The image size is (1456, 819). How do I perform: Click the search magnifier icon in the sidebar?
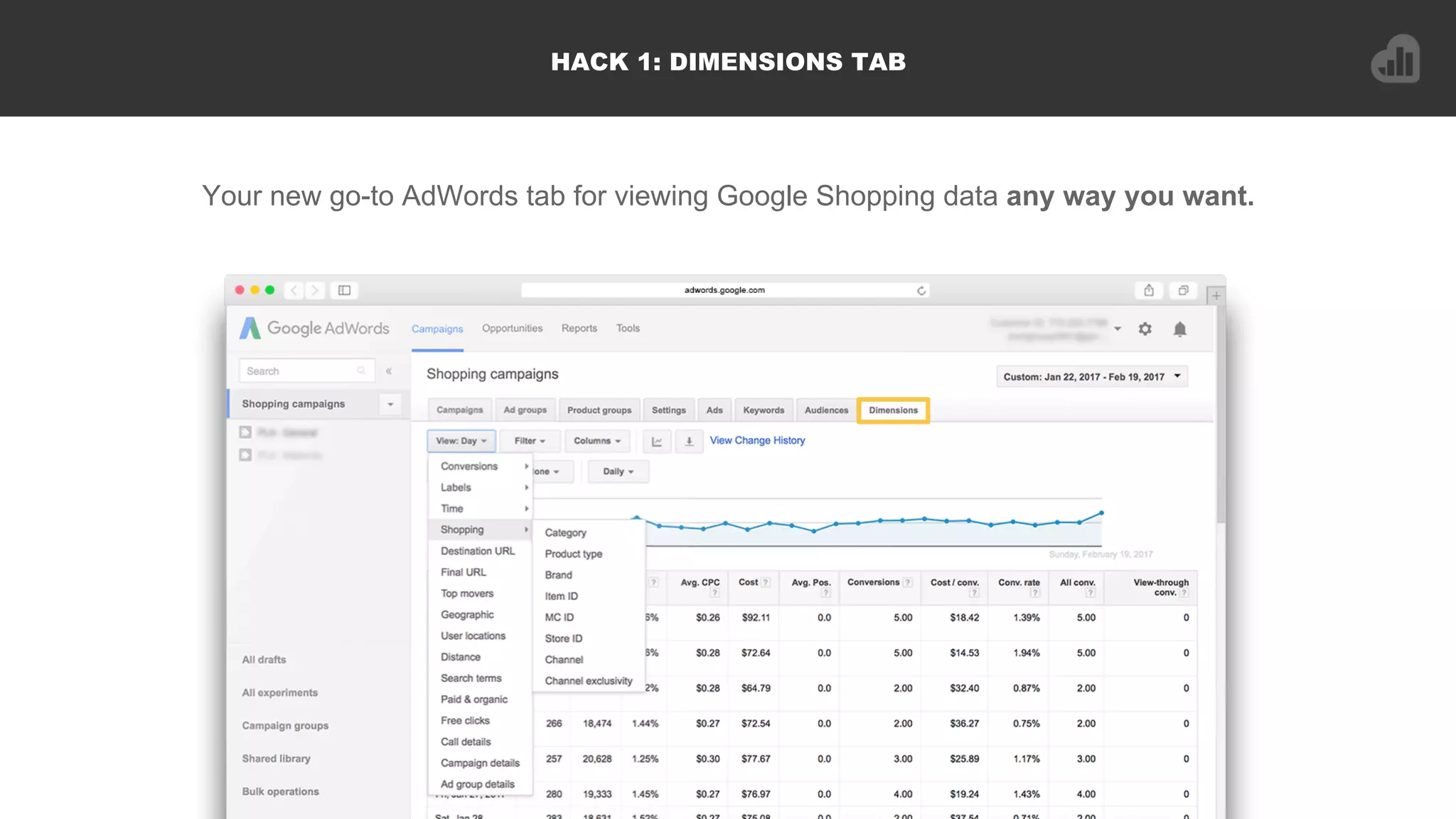pos(361,370)
